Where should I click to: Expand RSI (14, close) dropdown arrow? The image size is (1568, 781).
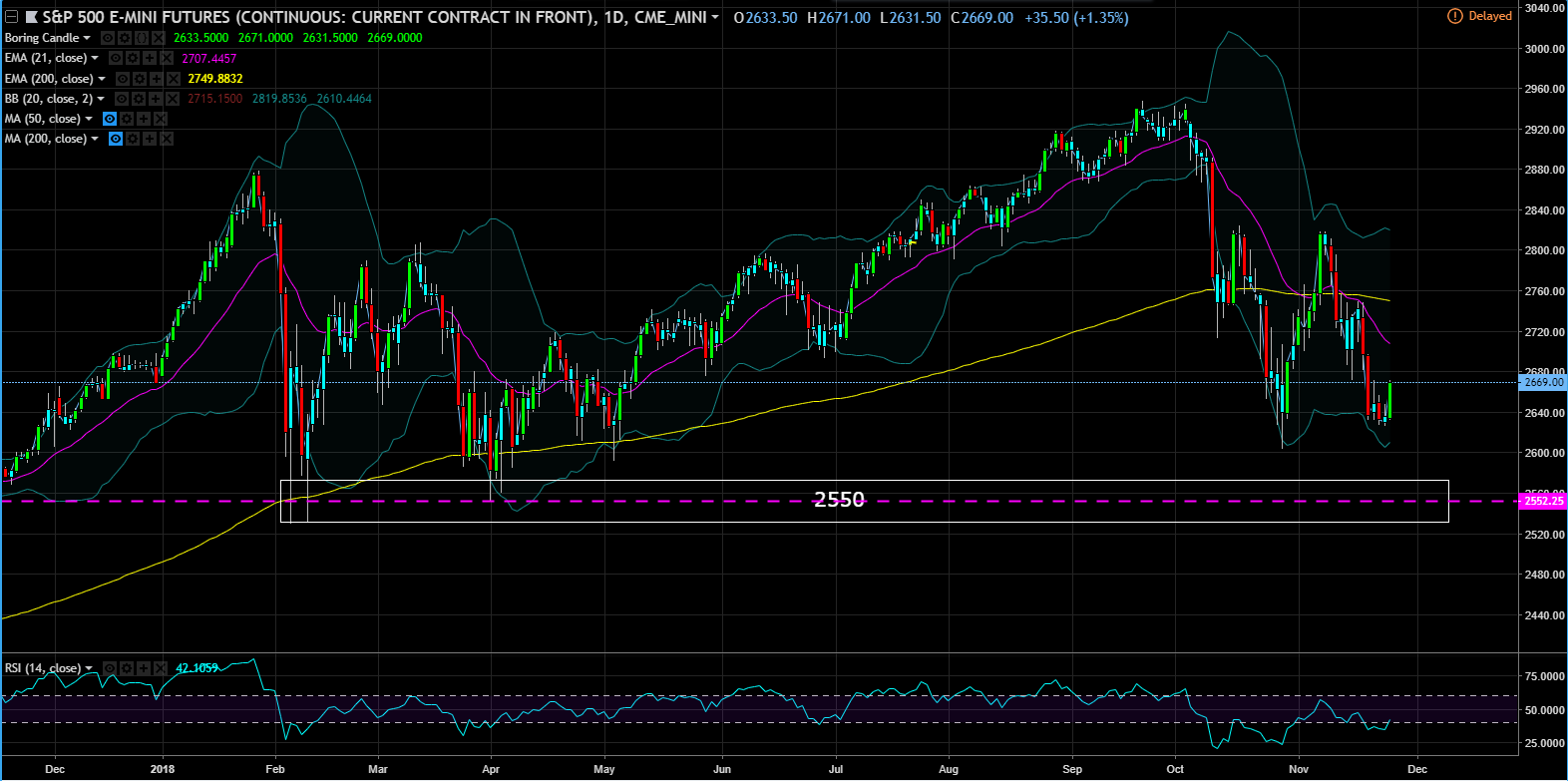89,668
